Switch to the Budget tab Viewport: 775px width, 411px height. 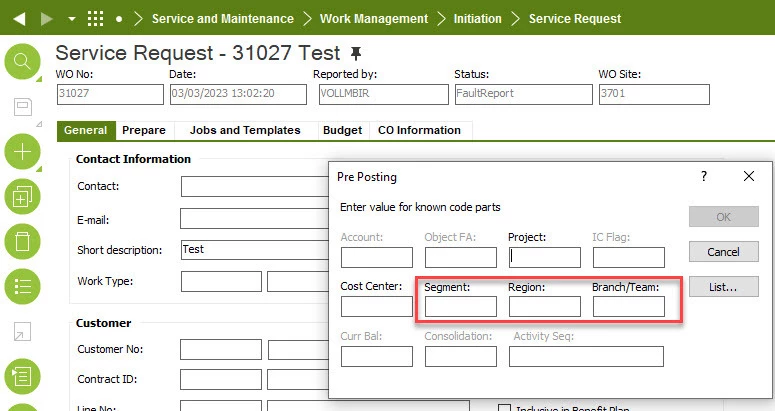343,130
